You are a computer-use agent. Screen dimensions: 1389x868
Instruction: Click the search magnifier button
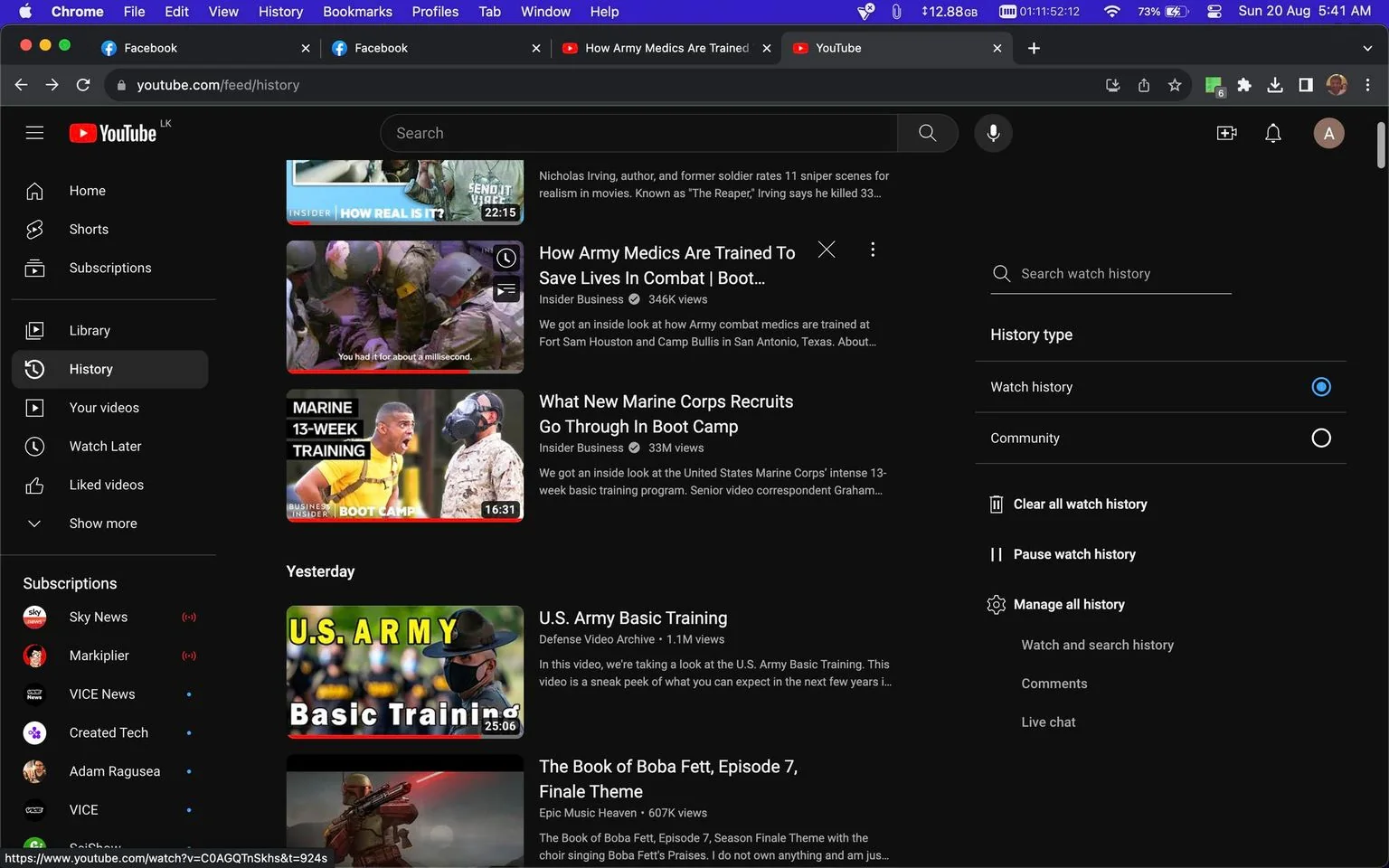click(x=927, y=133)
